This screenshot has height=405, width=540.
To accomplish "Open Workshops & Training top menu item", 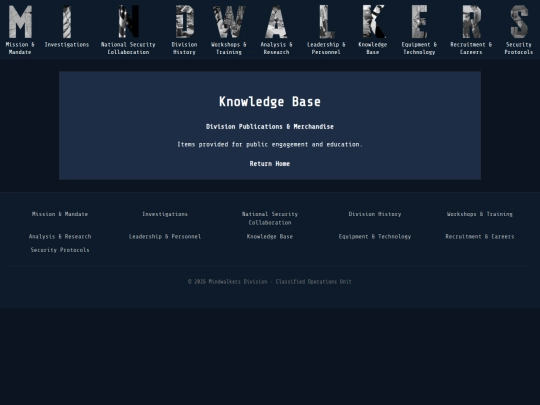I will click(x=229, y=48).
